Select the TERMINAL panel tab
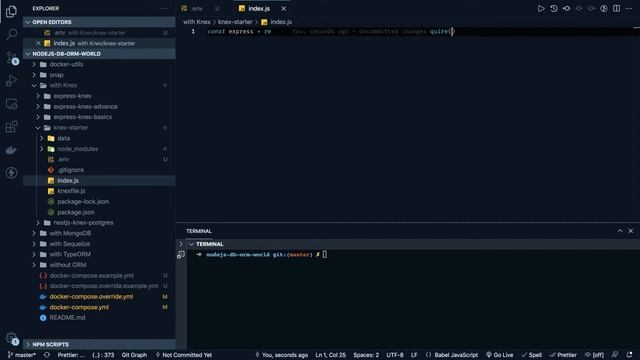Screen dimensions: 640x360 click(199, 231)
